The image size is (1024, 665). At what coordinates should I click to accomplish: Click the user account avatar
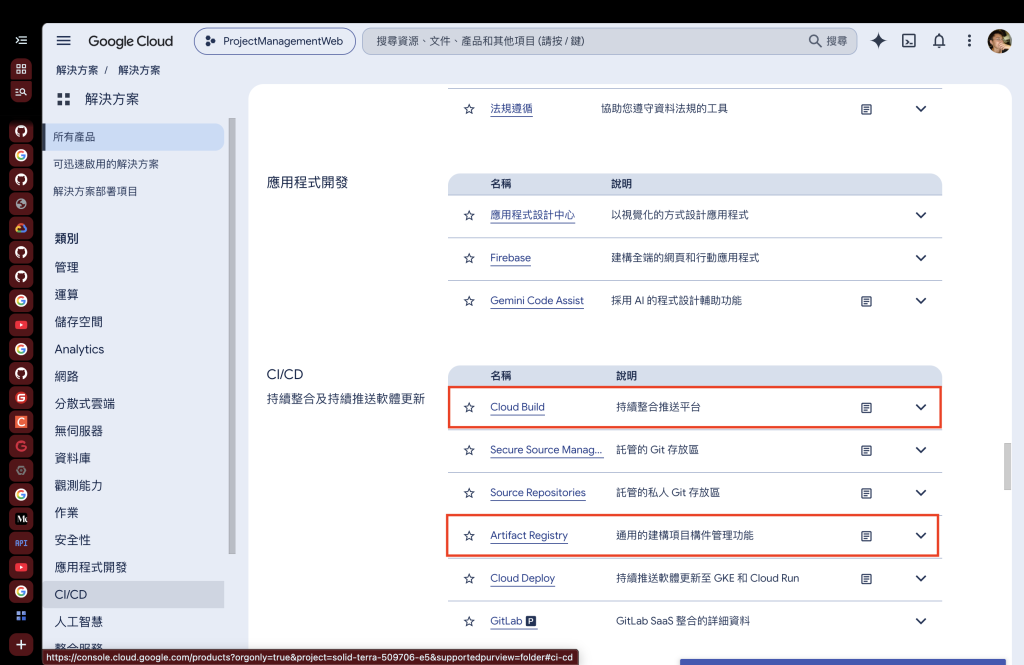pyautogui.click(x=999, y=41)
